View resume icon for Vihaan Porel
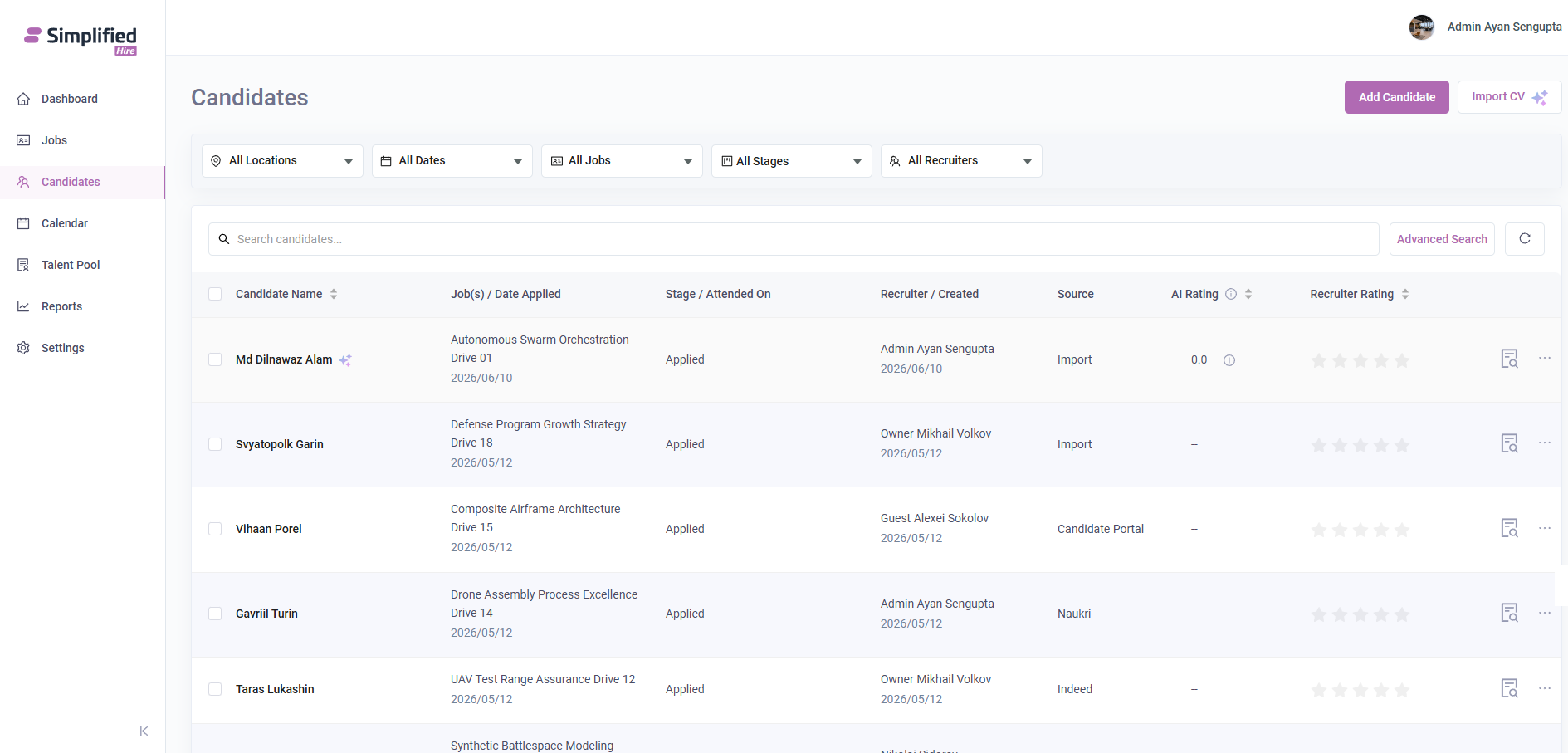 tap(1510, 528)
